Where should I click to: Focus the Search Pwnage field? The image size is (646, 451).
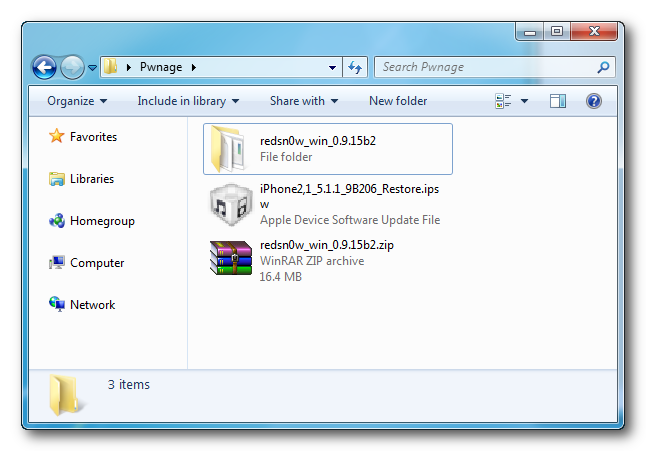[494, 67]
